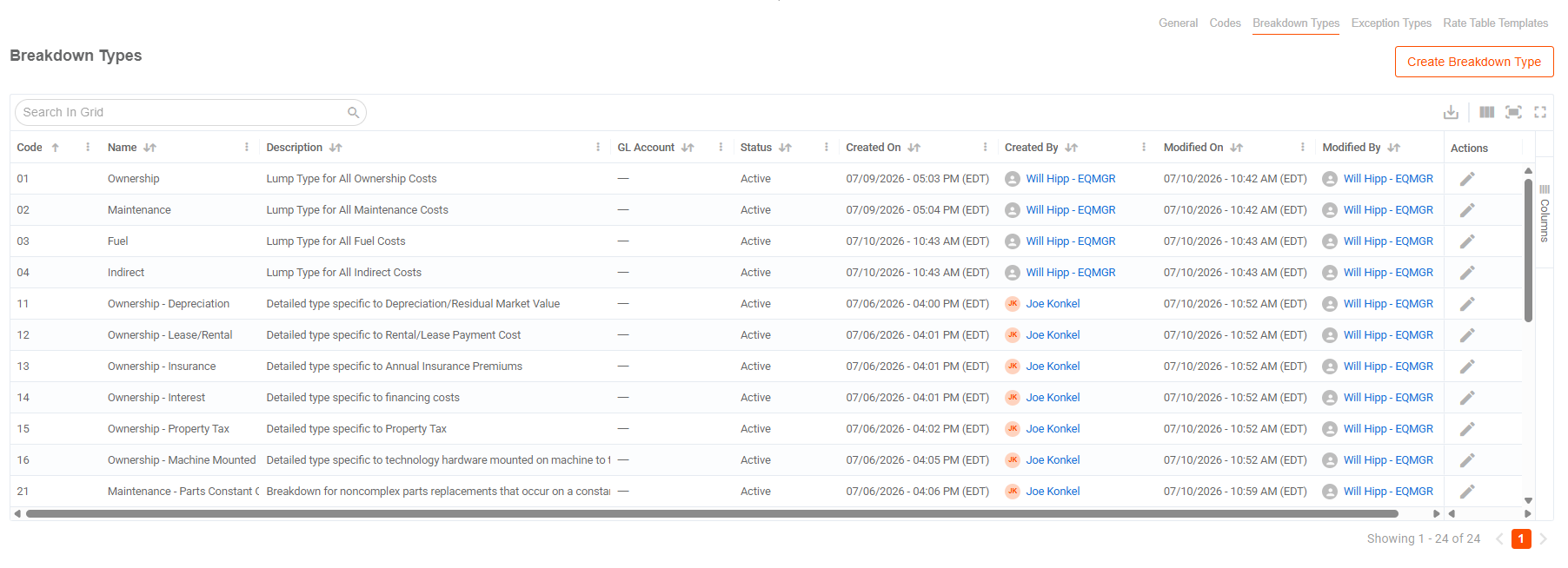This screenshot has width=1568, height=568.
Task: Click the search magnifier icon in Search In Grid
Action: tap(353, 112)
